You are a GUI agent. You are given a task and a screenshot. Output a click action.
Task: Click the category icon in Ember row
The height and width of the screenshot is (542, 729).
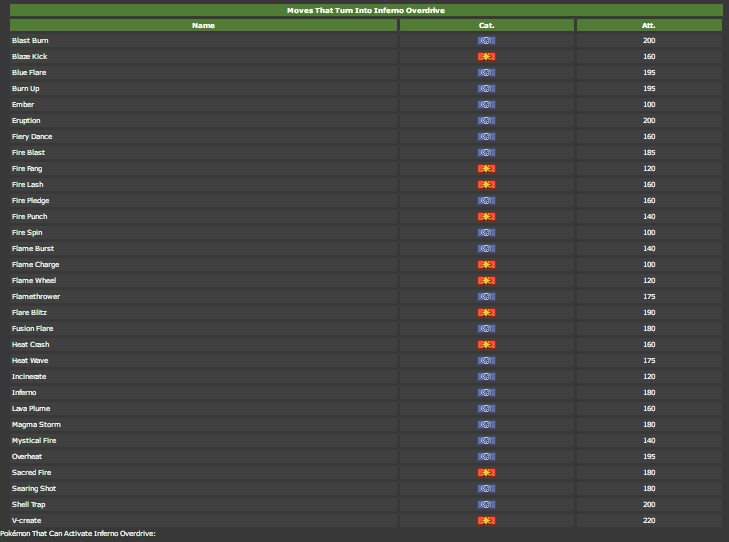pyautogui.click(x=486, y=105)
